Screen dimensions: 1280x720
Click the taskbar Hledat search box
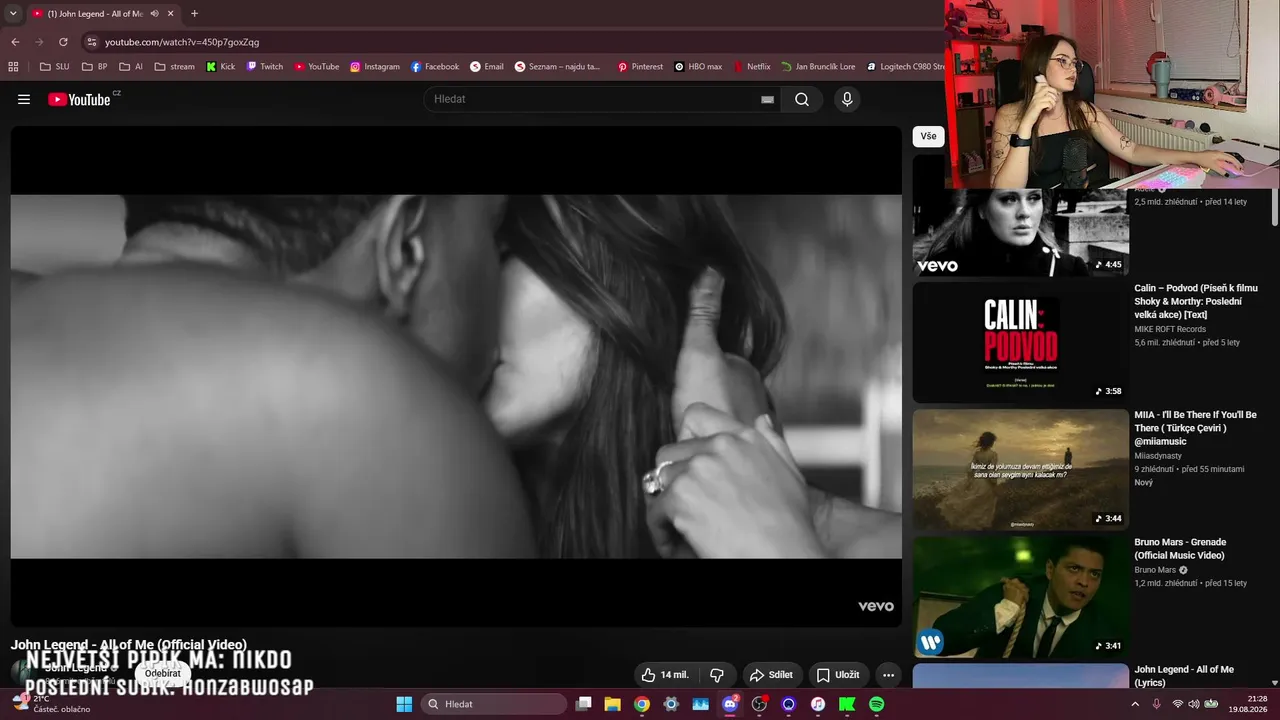point(494,704)
